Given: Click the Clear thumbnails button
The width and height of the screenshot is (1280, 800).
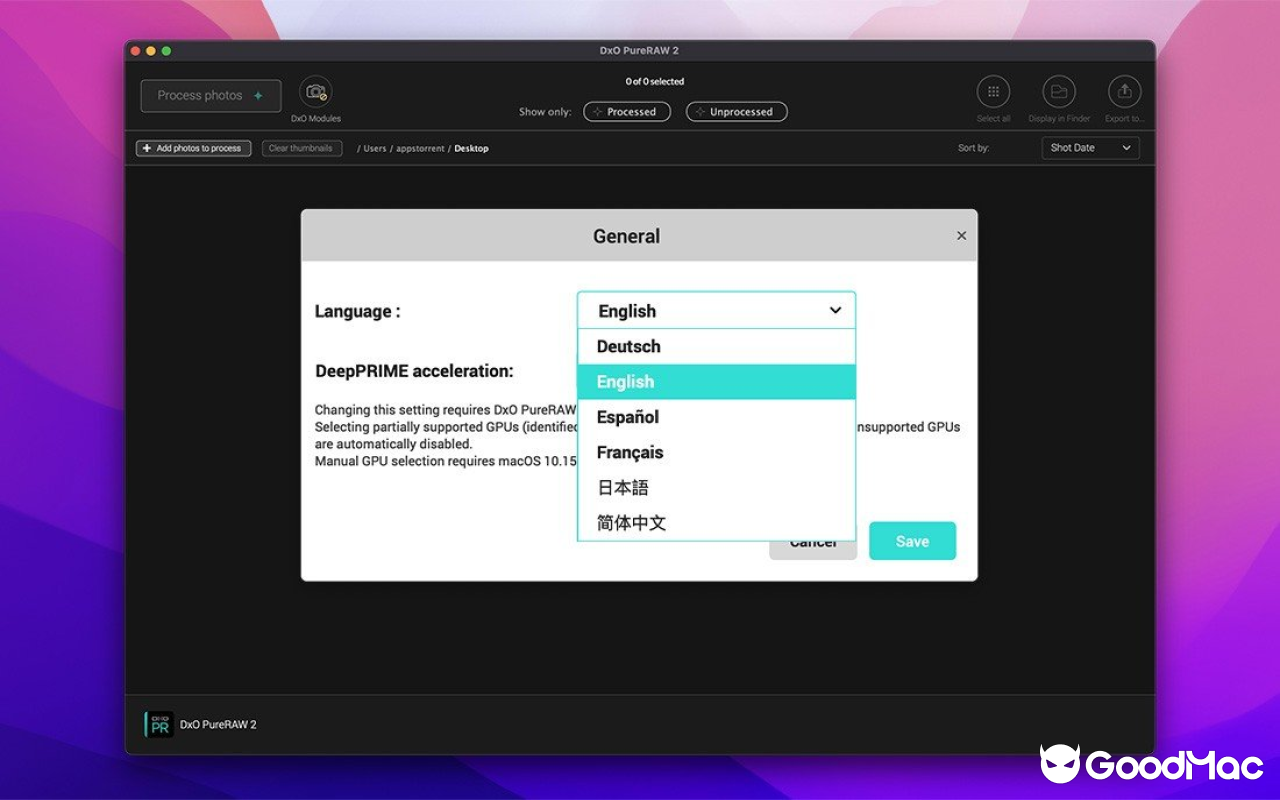Looking at the screenshot, I should tap(301, 148).
